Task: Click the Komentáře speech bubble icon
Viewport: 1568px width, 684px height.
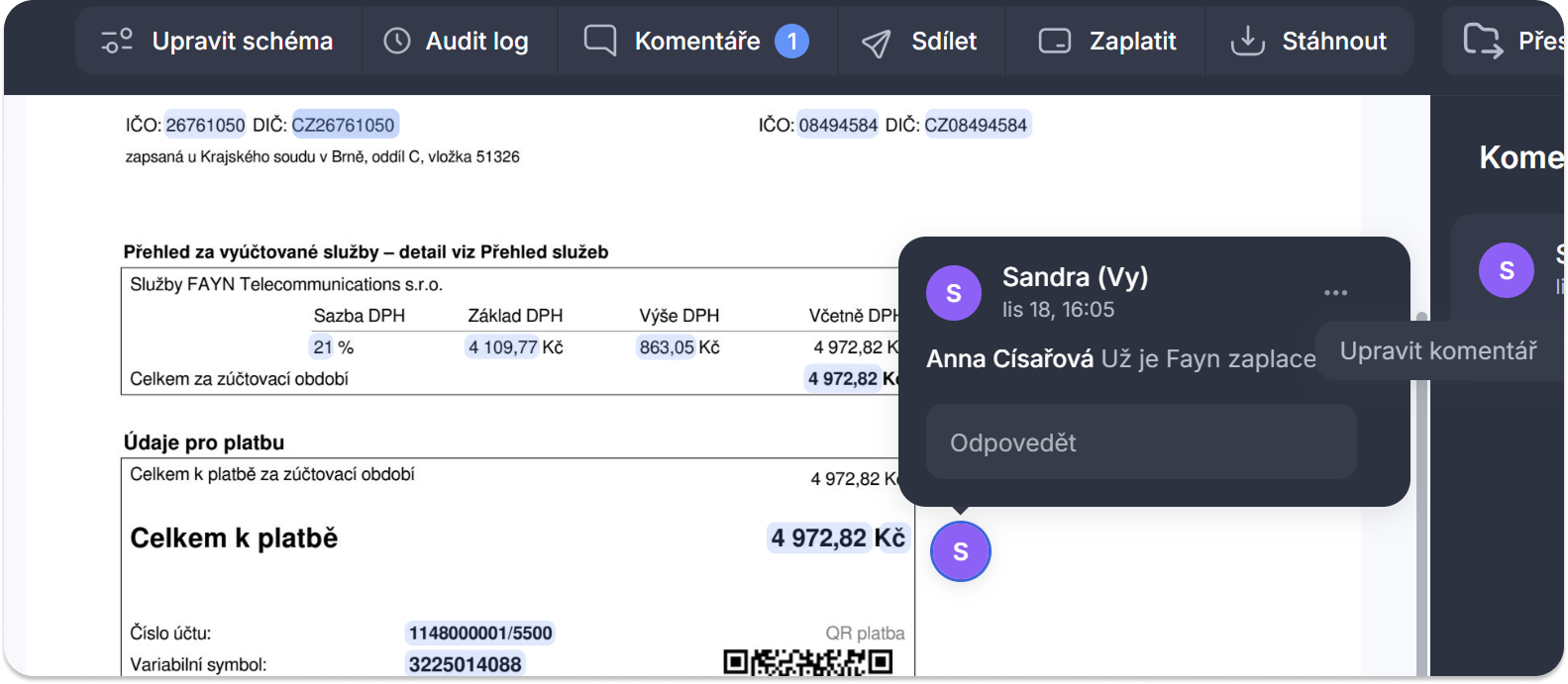Action: (599, 41)
